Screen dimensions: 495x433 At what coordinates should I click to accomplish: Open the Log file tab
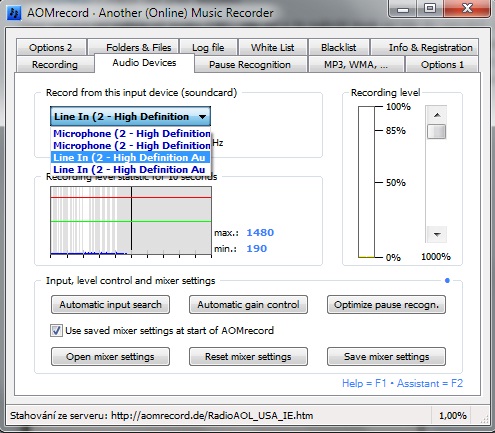click(208, 47)
